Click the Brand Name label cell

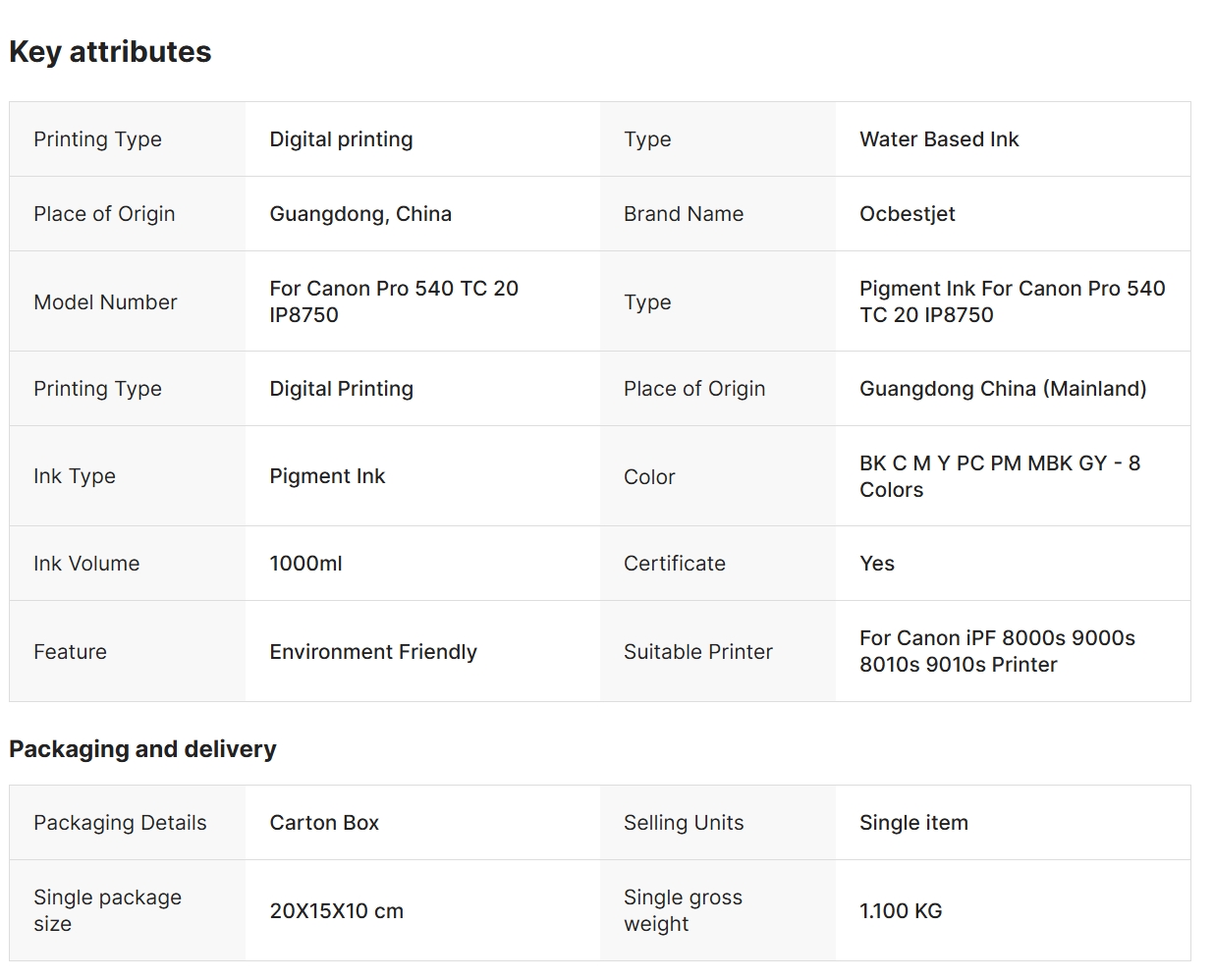pyautogui.click(x=684, y=214)
